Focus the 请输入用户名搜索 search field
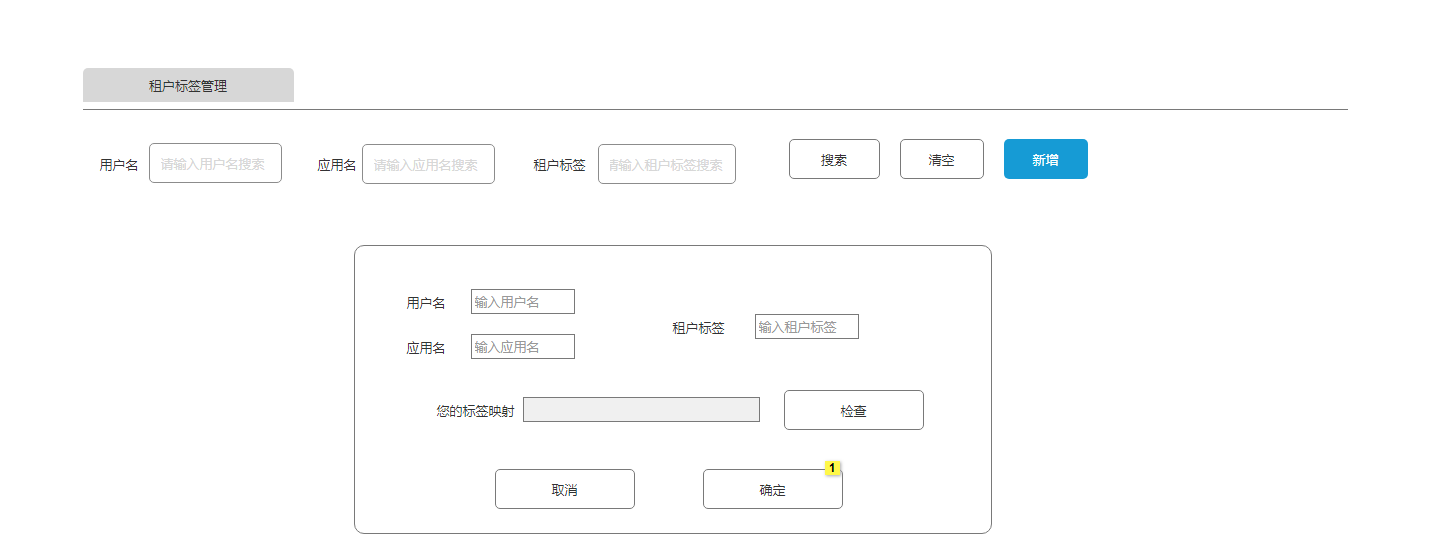This screenshot has height=549, width=1429. [215, 163]
